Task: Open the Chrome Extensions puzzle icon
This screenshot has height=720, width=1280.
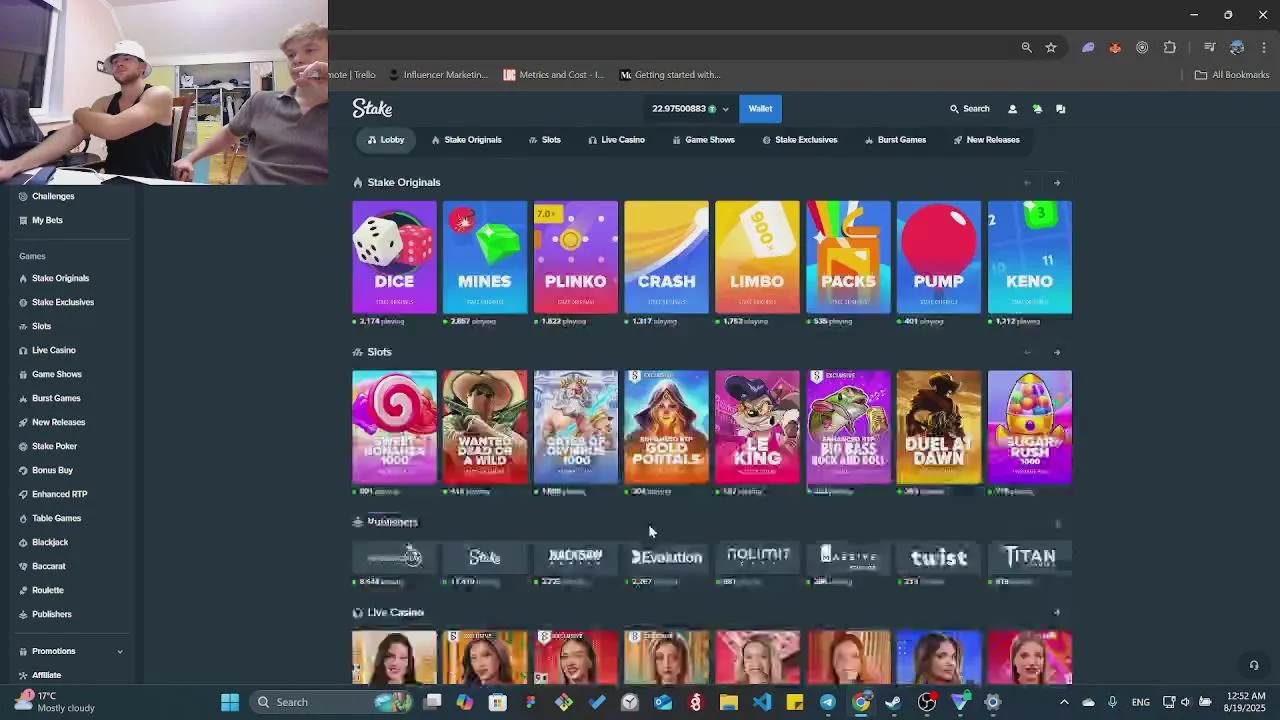Action: (x=1170, y=47)
